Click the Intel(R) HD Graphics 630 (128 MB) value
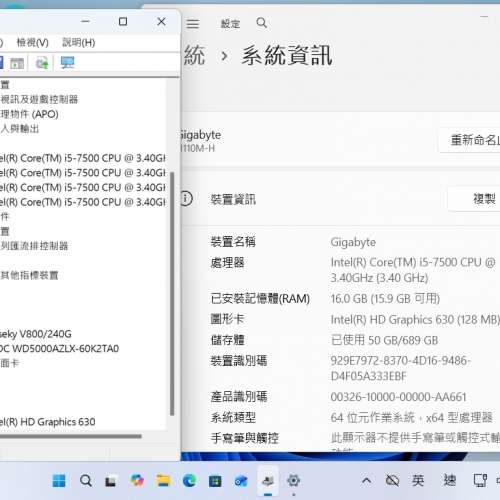 pos(415,320)
